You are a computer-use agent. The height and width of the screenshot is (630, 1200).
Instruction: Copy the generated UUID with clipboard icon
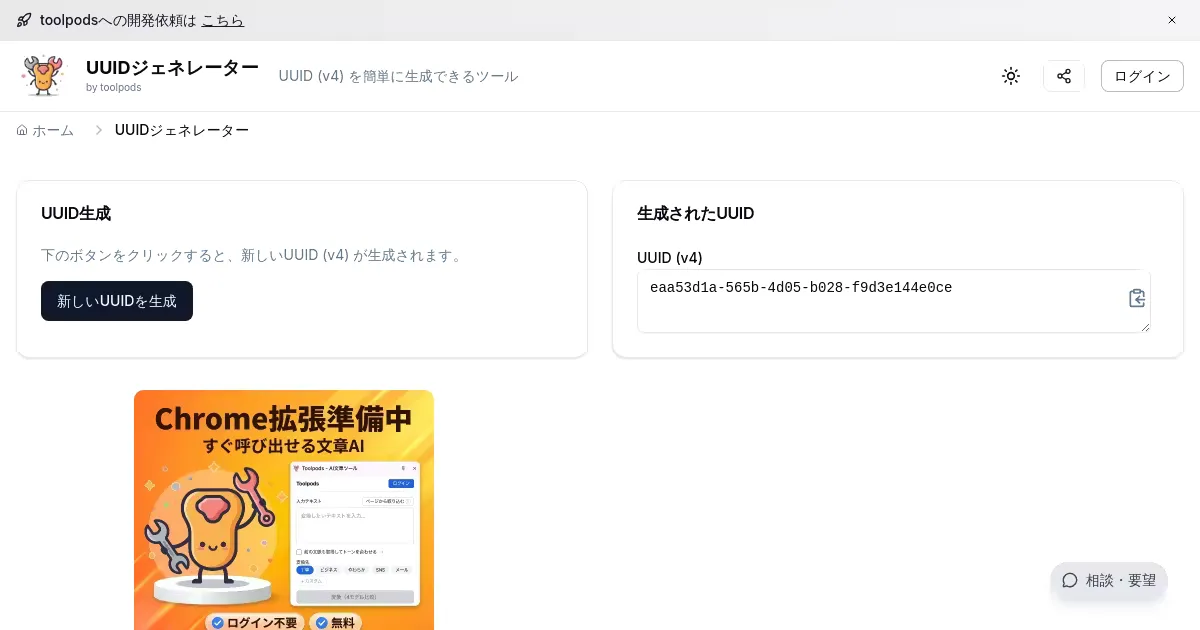pyautogui.click(x=1136, y=298)
